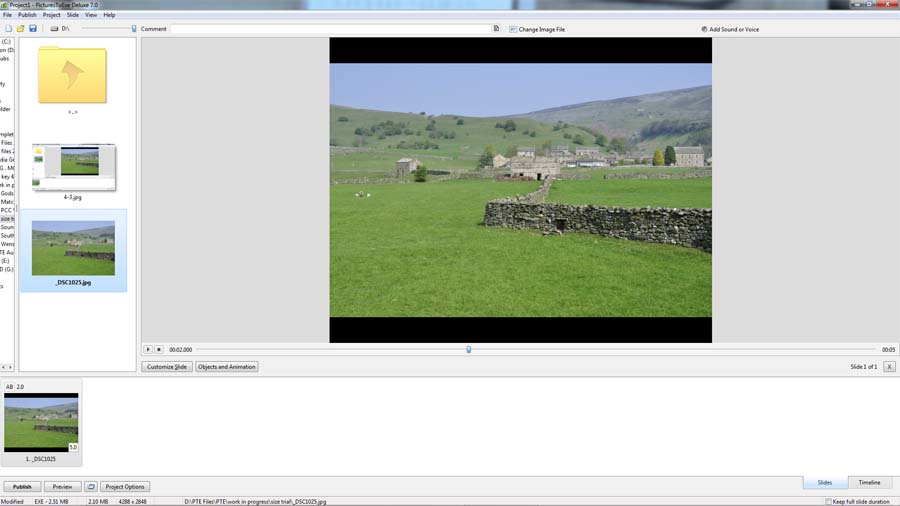Click the 5.0 duration on slide 1
The height and width of the screenshot is (506, 900).
point(73,447)
